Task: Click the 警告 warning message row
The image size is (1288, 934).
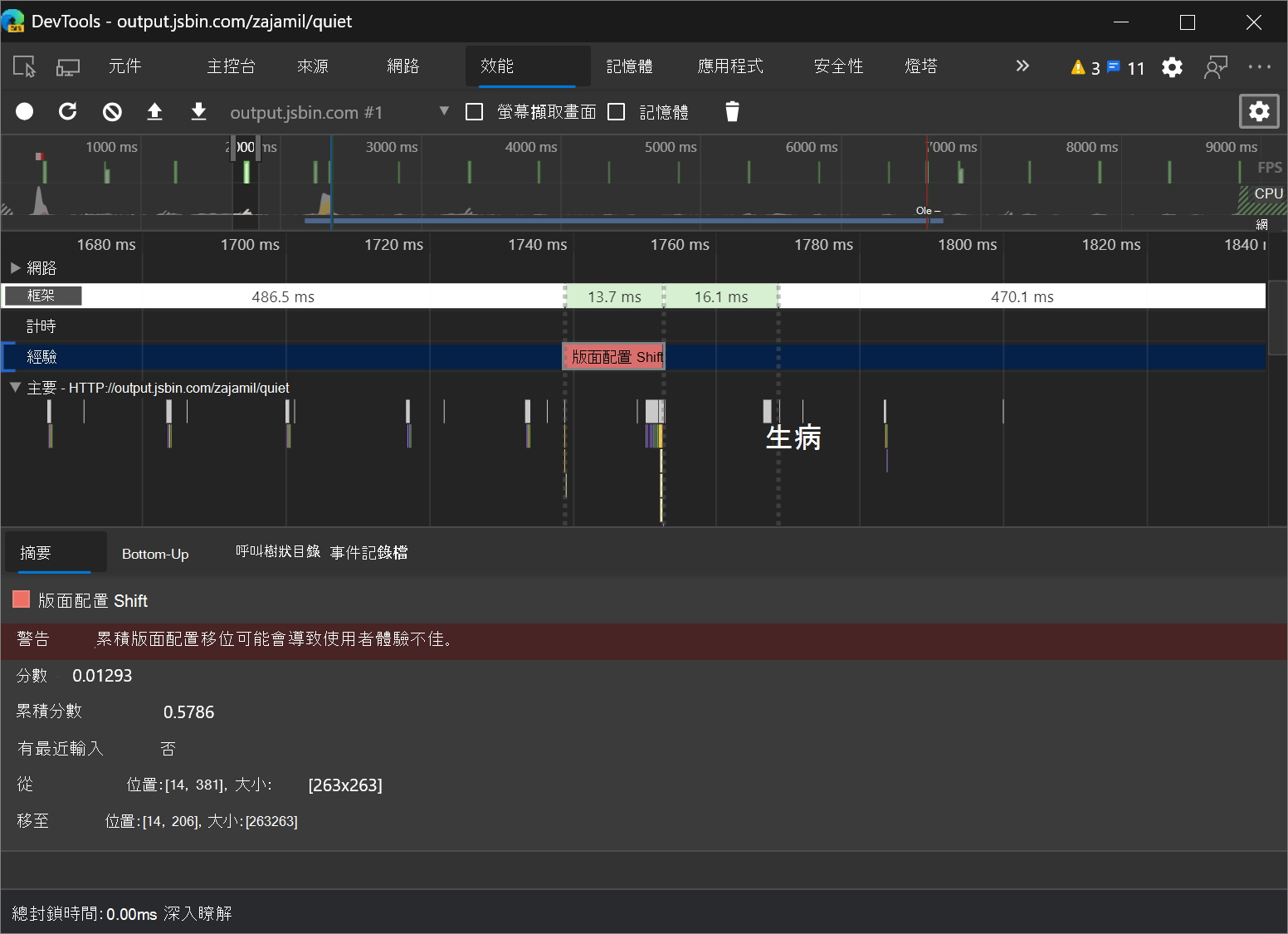Action: [x=644, y=641]
